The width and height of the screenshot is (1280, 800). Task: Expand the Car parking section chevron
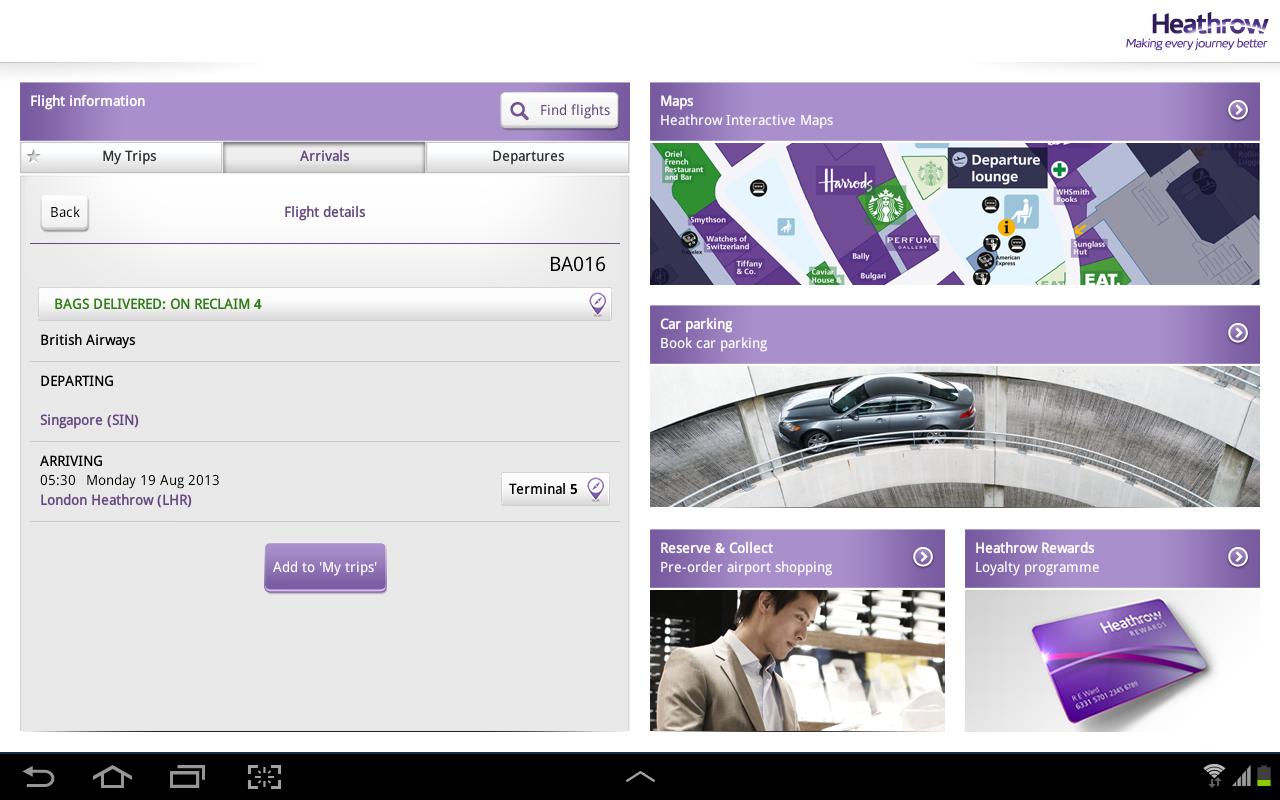coord(1238,333)
